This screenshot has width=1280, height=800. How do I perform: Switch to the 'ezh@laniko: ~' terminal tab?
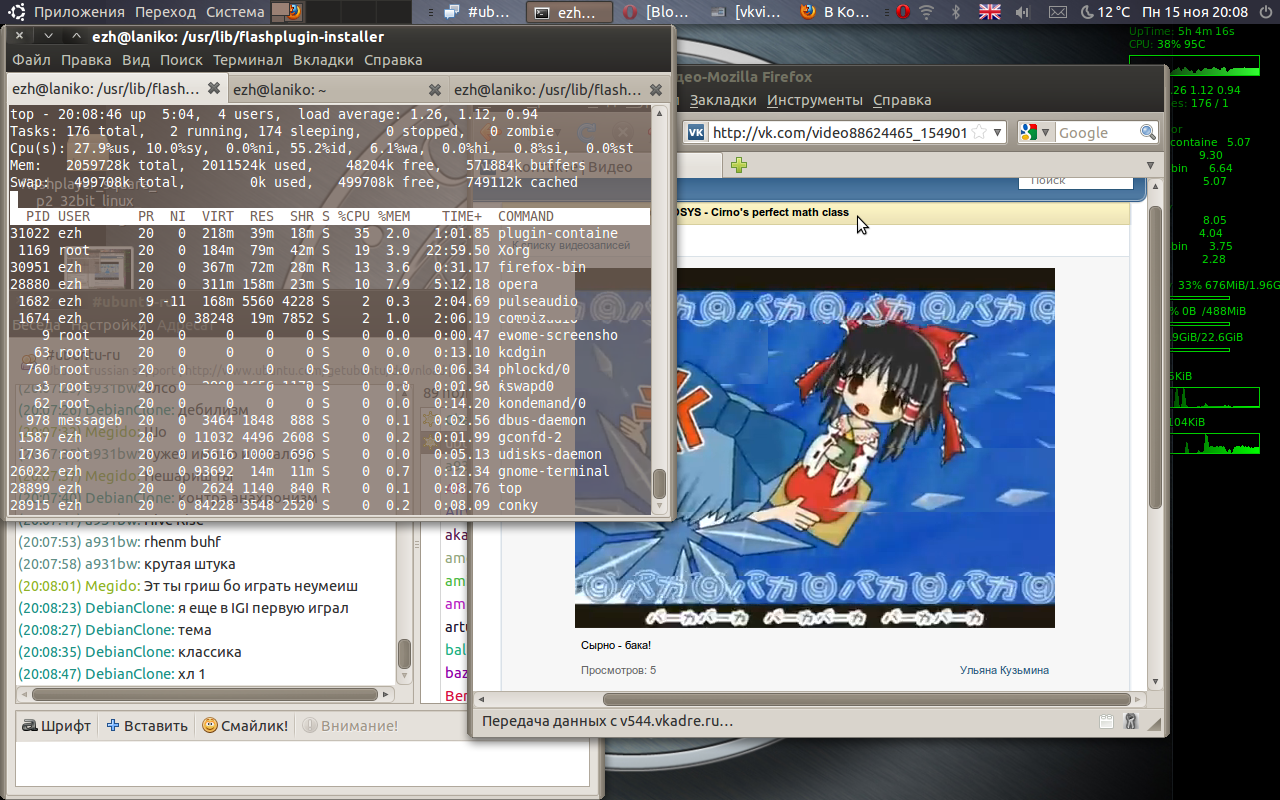(337, 89)
